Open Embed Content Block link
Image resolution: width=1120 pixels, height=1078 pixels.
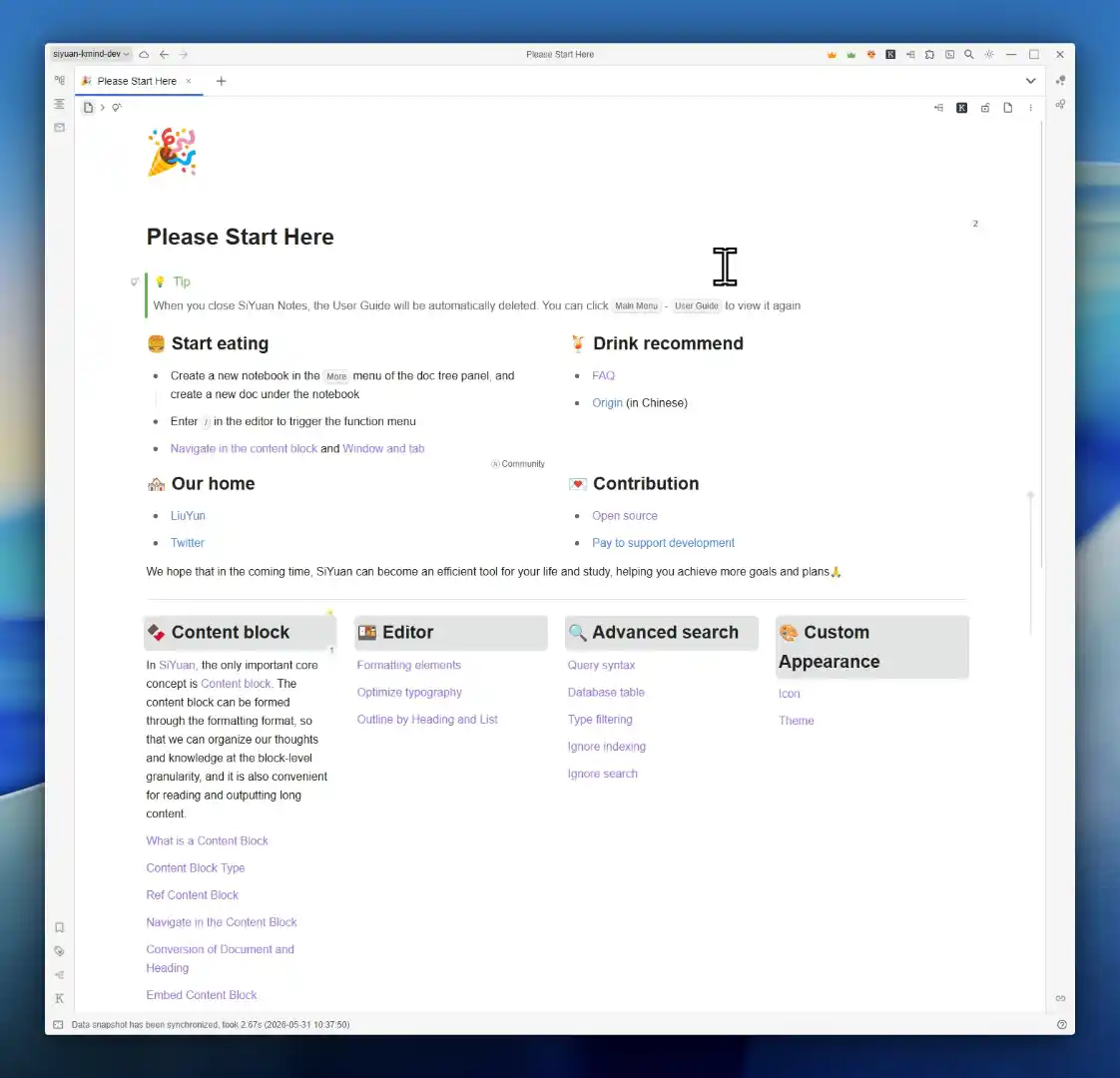coord(202,995)
